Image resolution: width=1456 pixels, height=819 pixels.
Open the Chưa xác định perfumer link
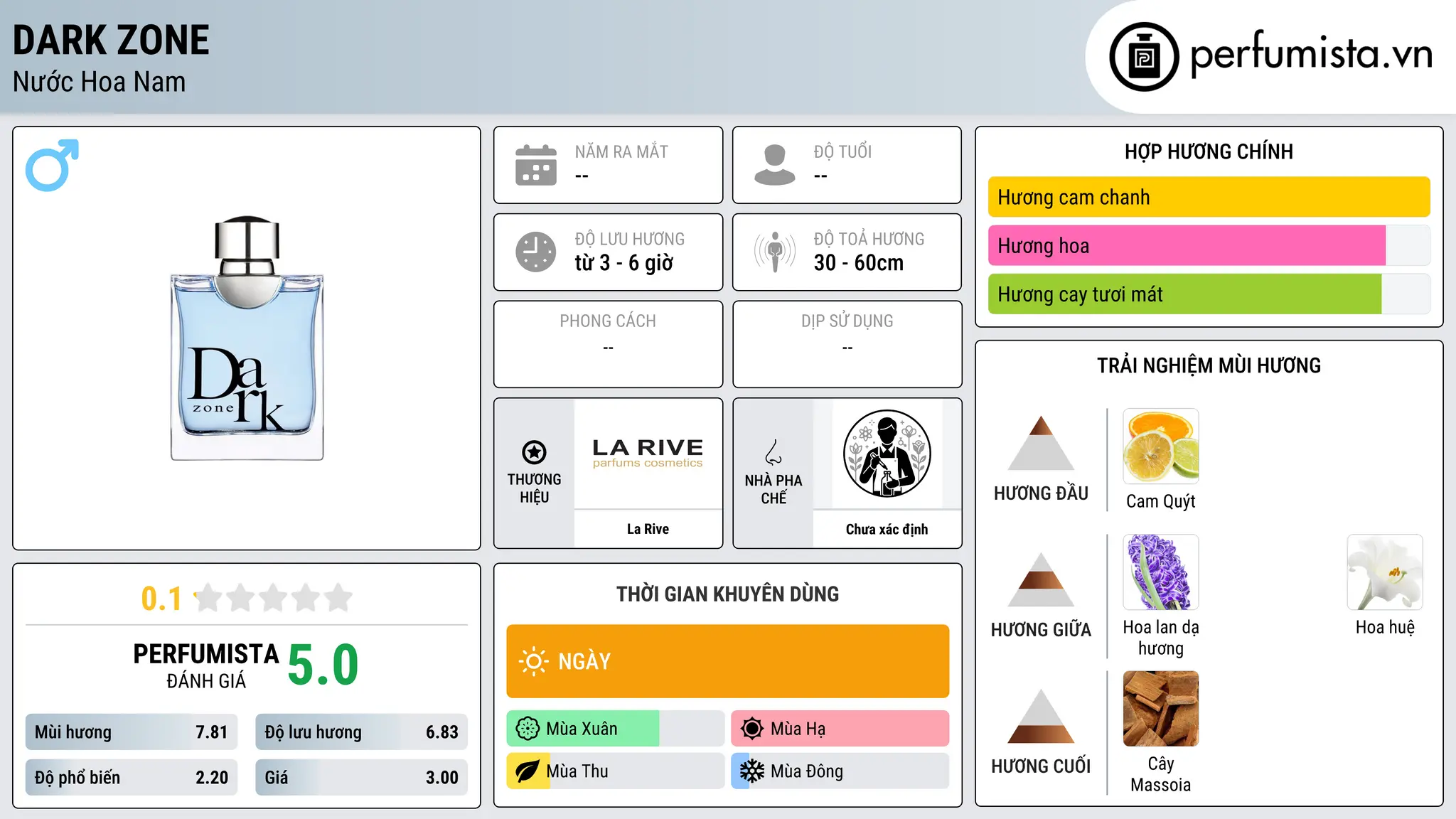pos(887,529)
